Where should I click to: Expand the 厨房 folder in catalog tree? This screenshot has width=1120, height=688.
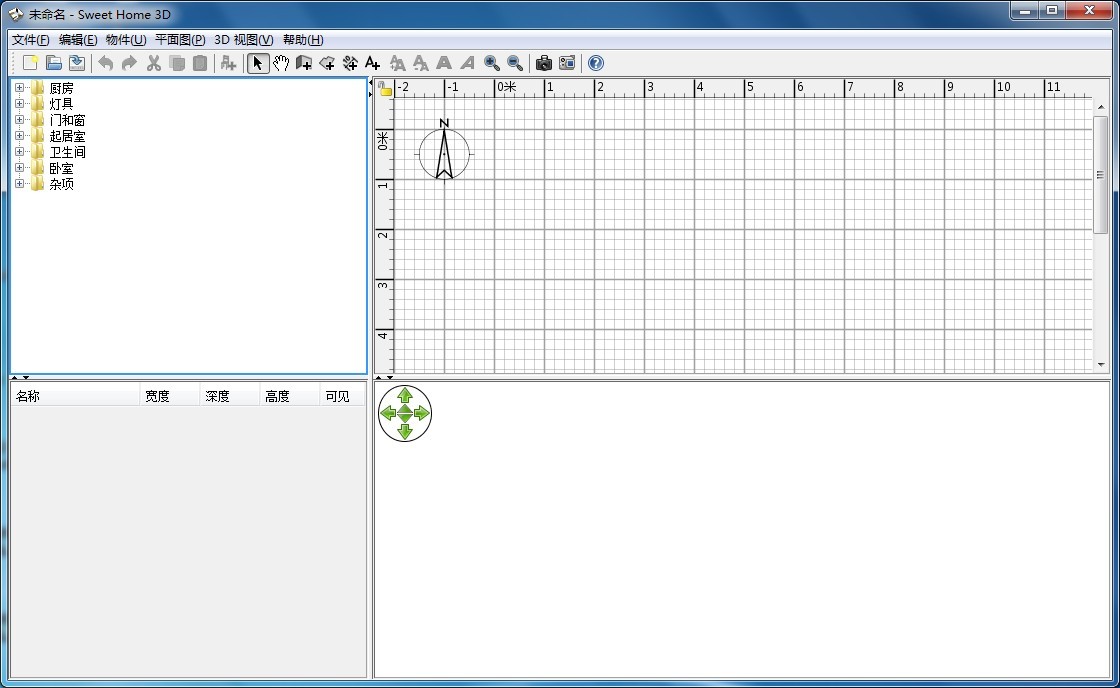pos(19,88)
